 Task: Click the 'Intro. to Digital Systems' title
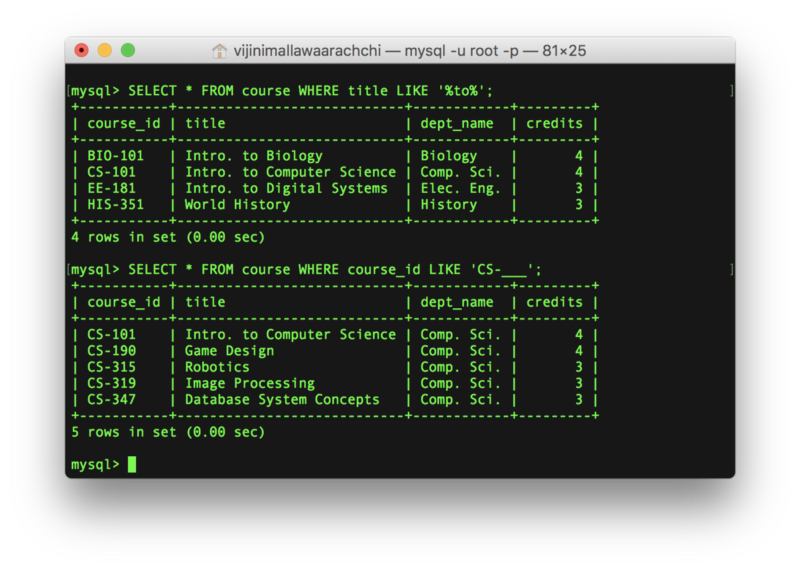tap(286, 188)
